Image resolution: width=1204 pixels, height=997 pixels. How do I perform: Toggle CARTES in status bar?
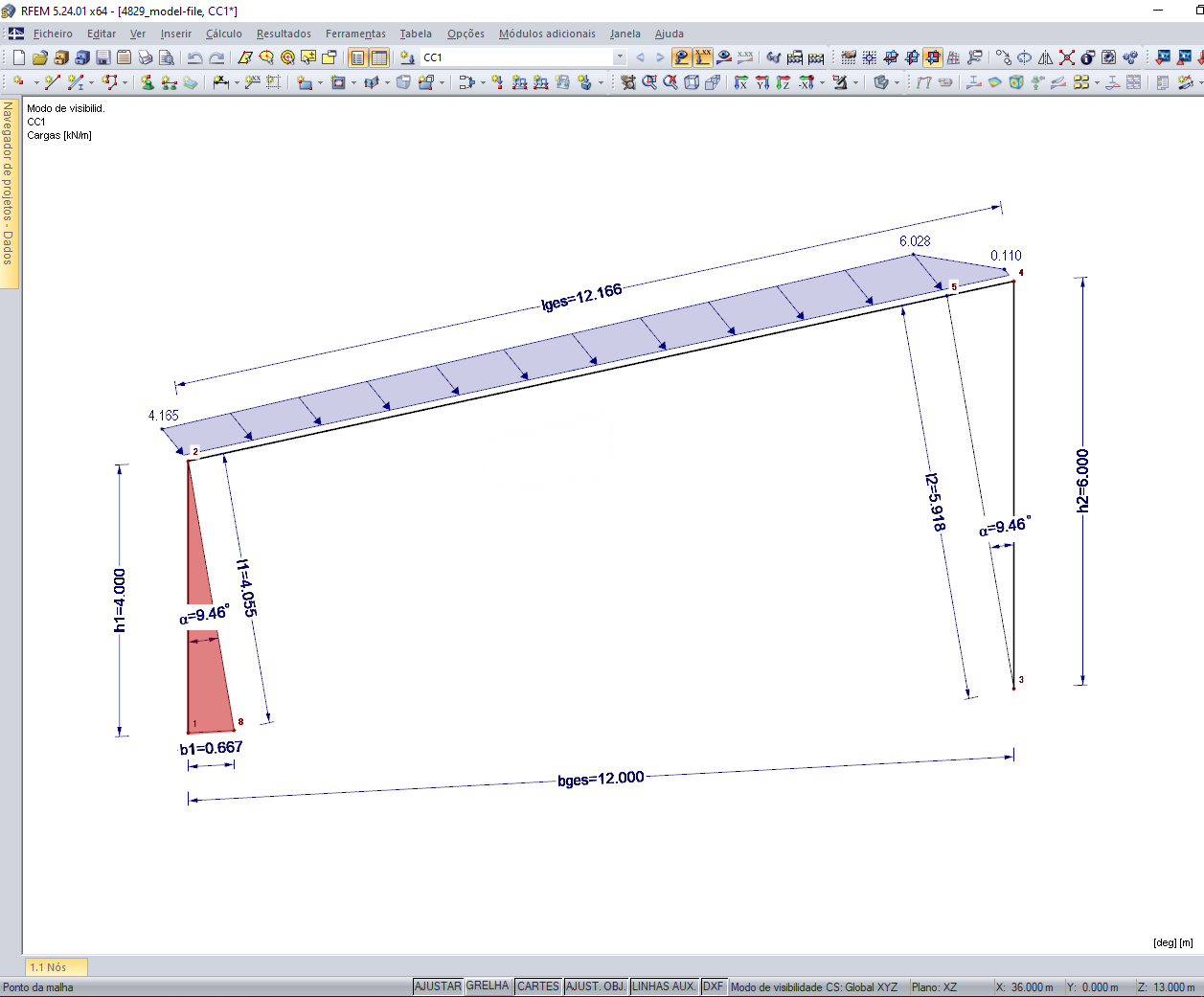point(538,986)
